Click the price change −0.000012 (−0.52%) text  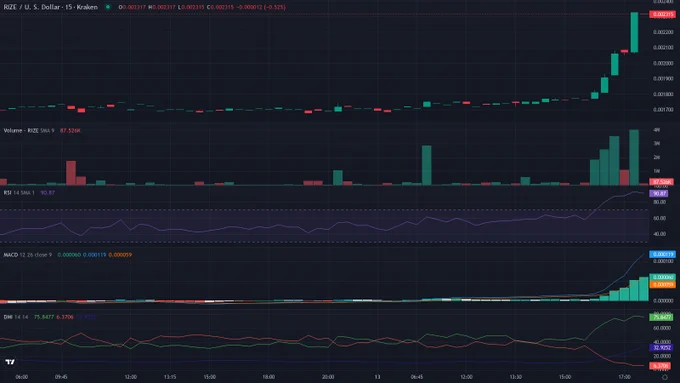point(261,7)
